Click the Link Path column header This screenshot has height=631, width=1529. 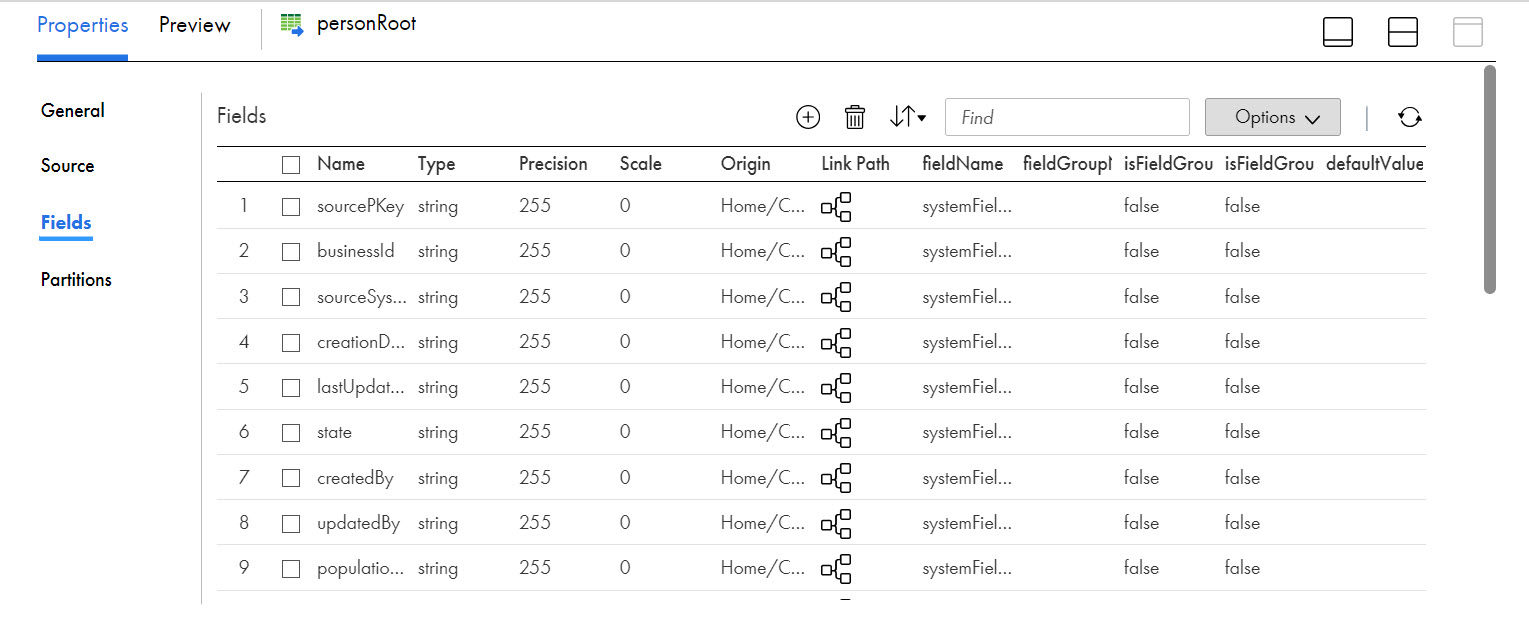(x=855, y=164)
